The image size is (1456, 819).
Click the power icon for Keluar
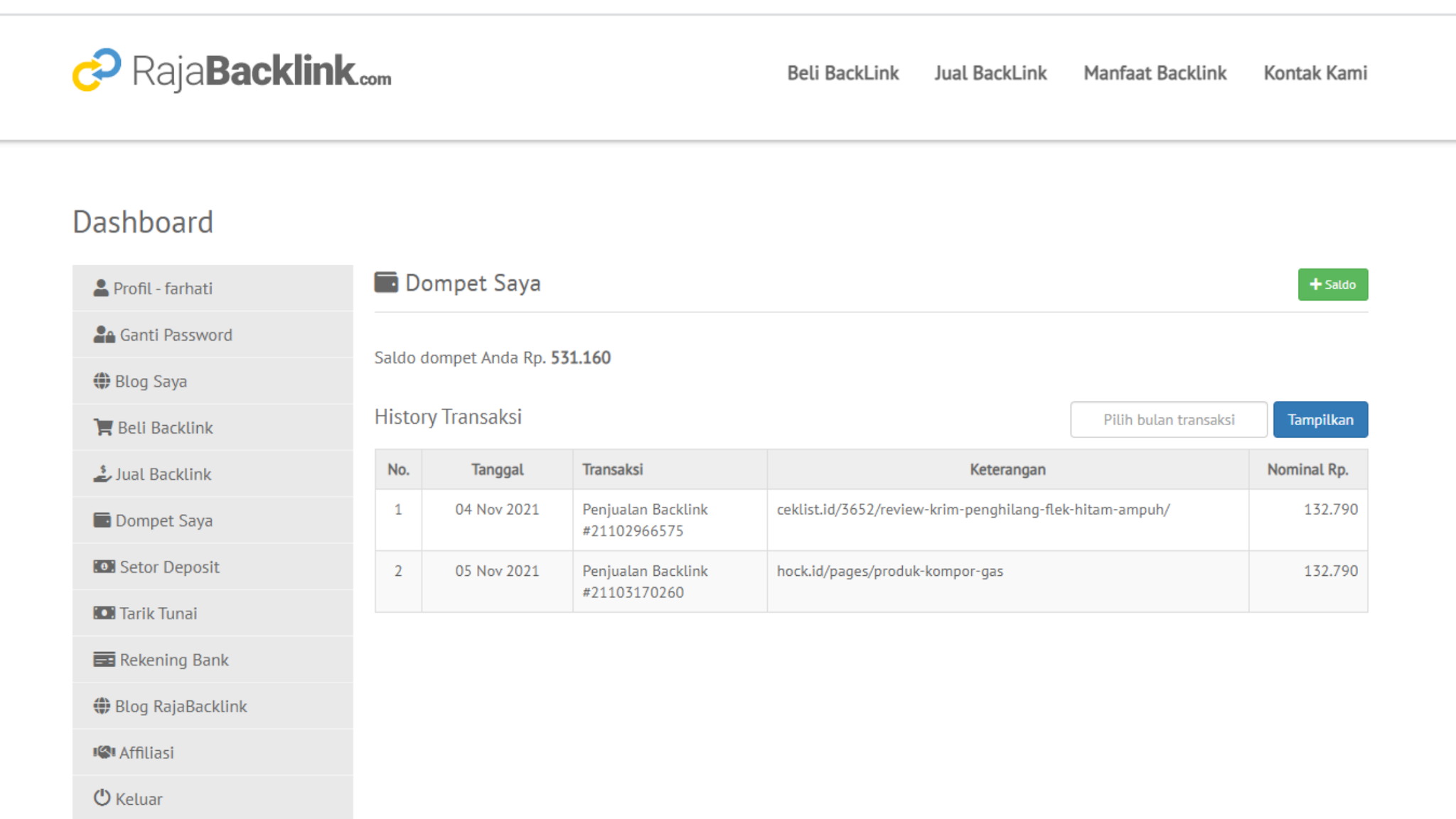[x=102, y=798]
